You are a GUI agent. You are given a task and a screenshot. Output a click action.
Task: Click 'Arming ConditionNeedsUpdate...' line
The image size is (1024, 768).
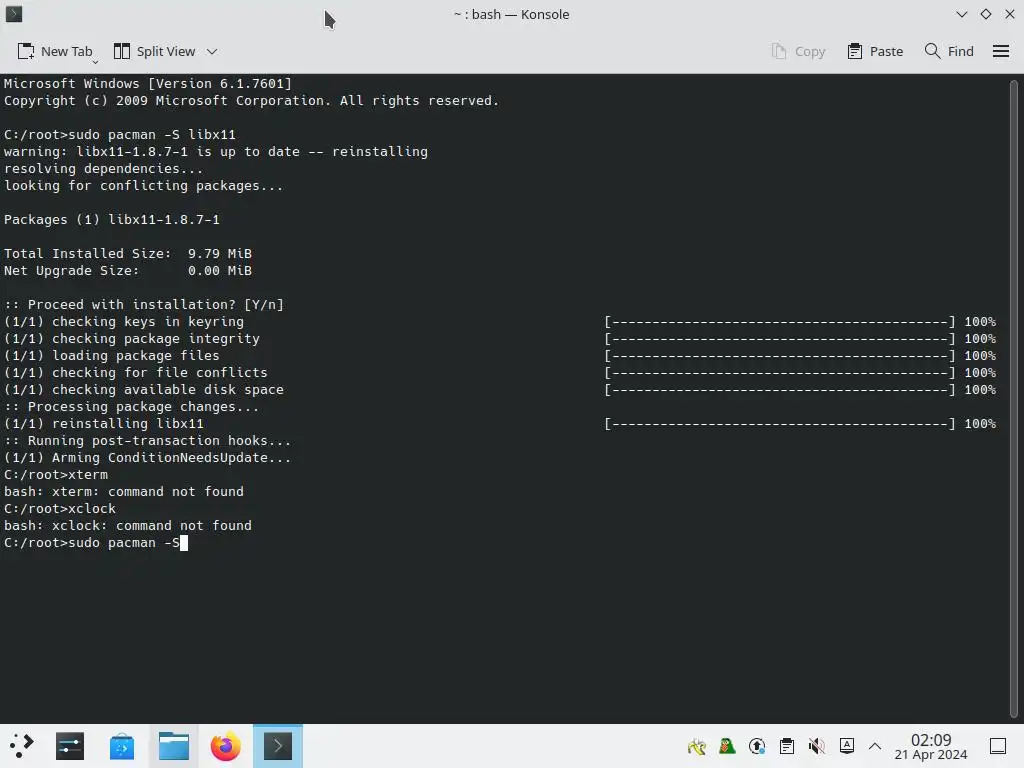pyautogui.click(x=148, y=458)
